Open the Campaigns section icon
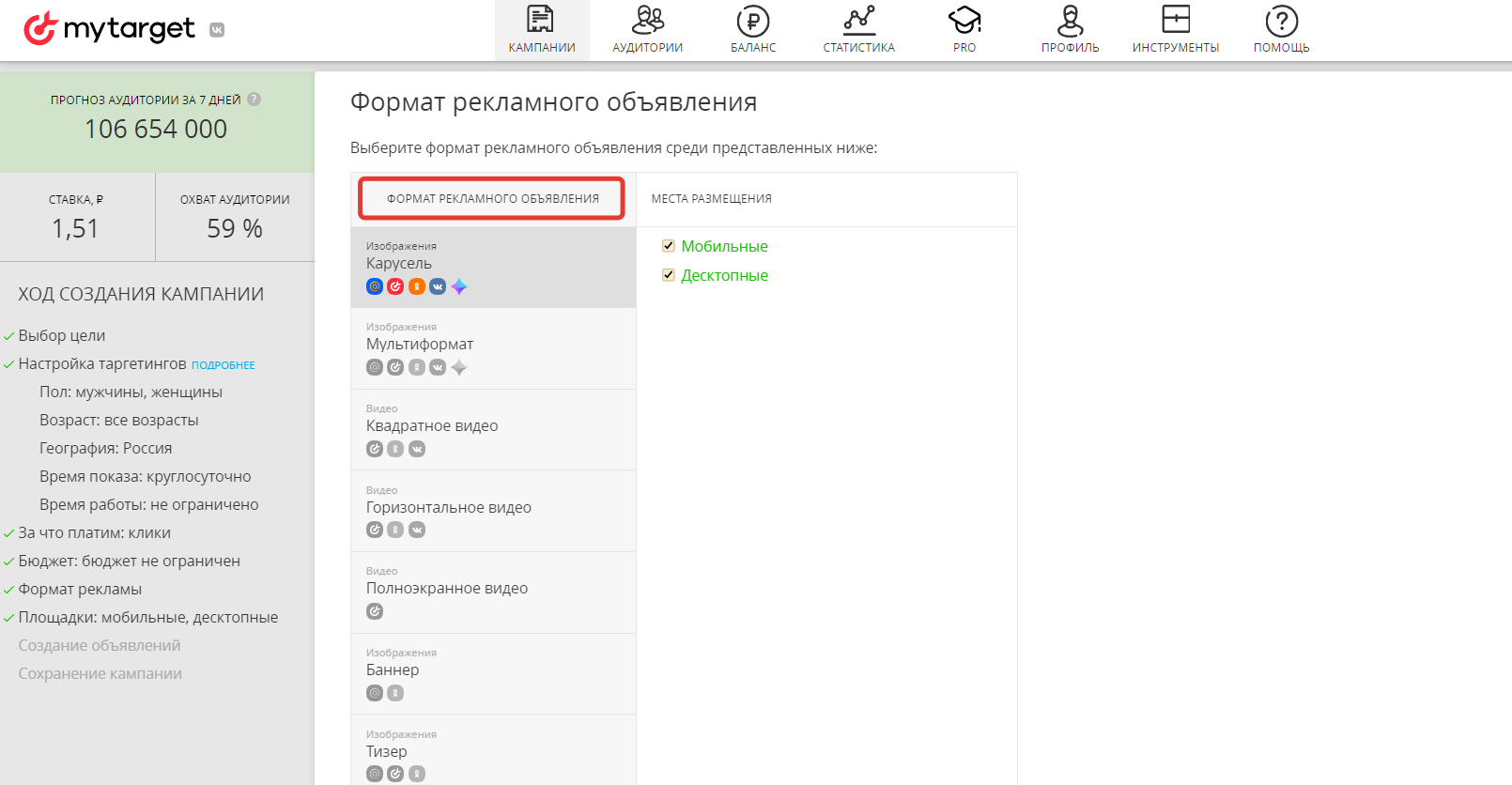 [x=541, y=21]
